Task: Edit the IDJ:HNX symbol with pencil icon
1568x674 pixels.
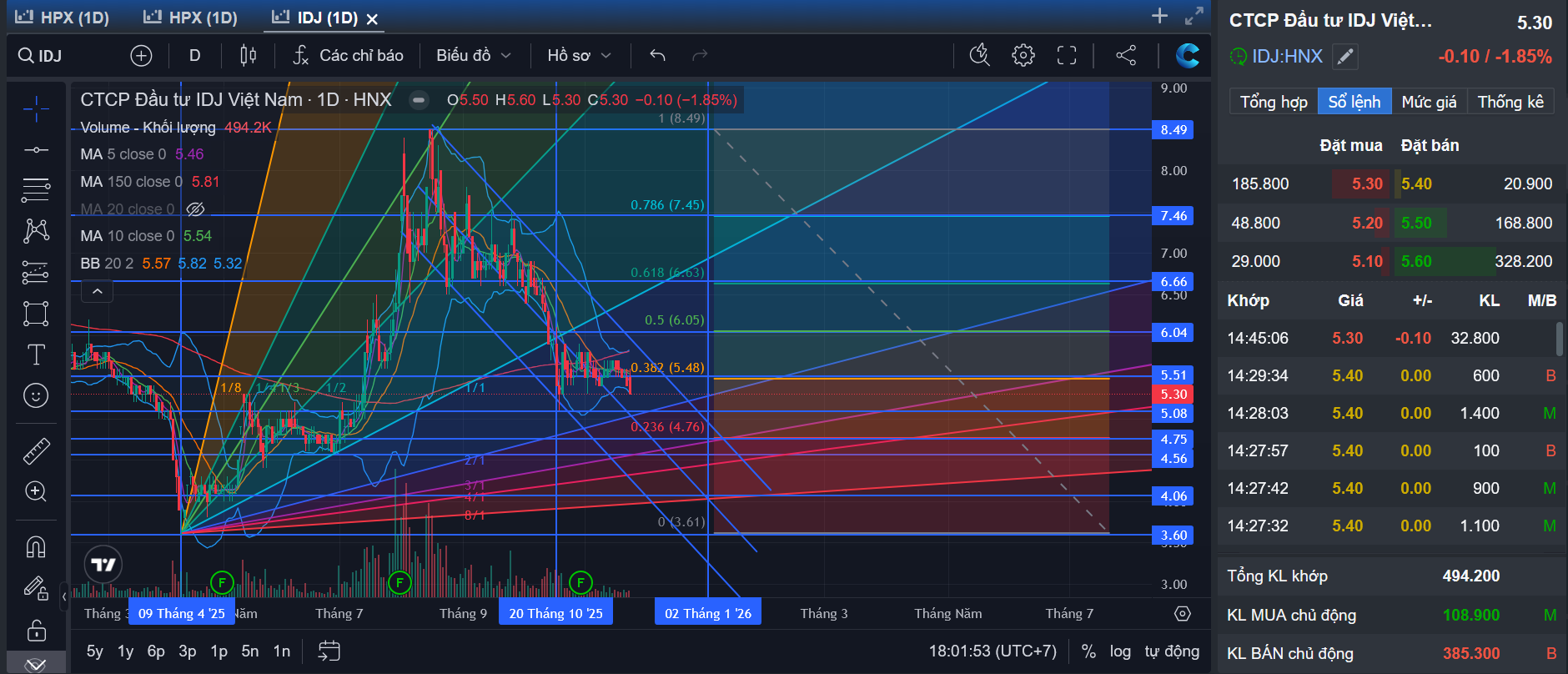Action: (x=1344, y=57)
